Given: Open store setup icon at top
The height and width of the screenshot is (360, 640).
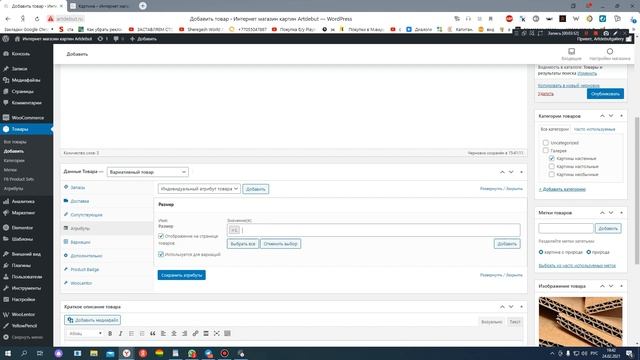Looking at the screenshot, I should coord(609,54).
